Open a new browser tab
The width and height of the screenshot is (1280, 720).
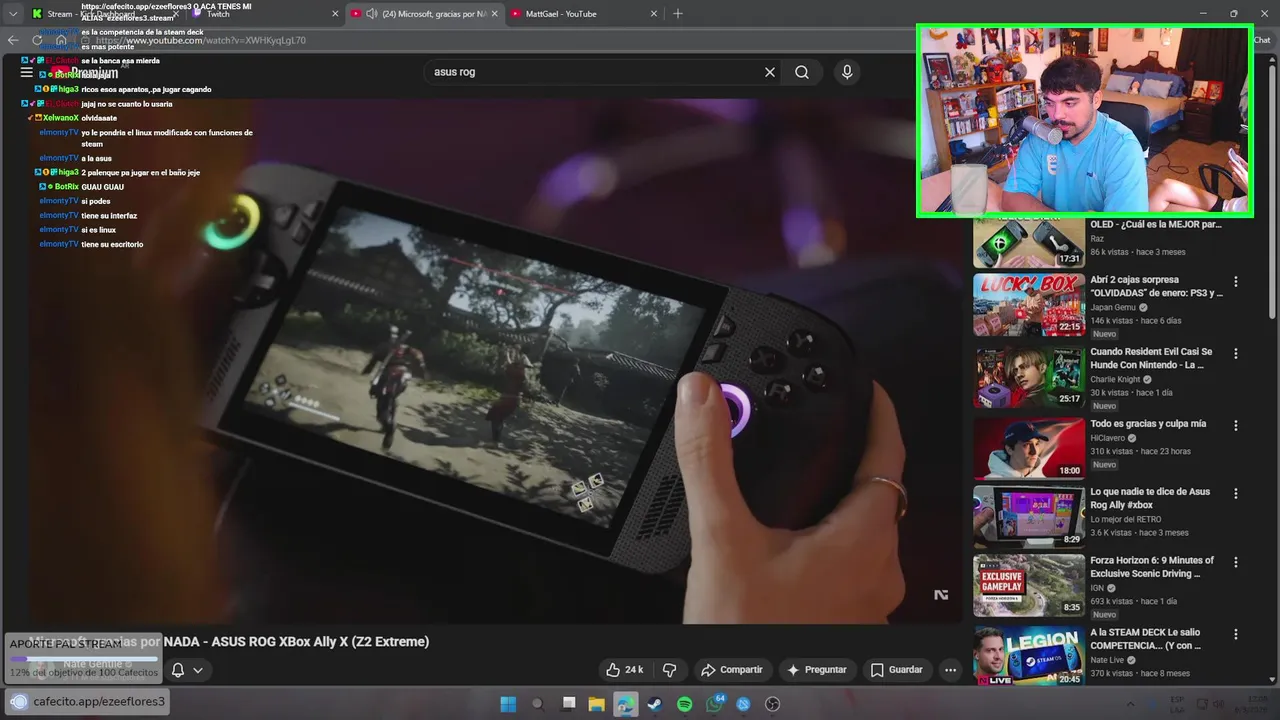[678, 14]
